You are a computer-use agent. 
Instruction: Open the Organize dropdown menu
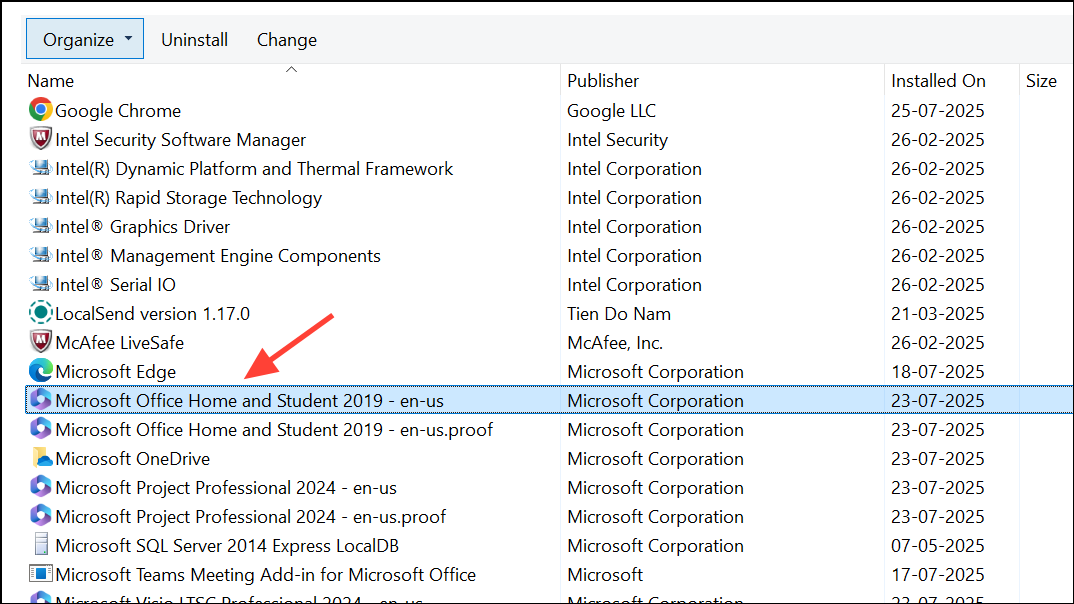tap(85, 39)
